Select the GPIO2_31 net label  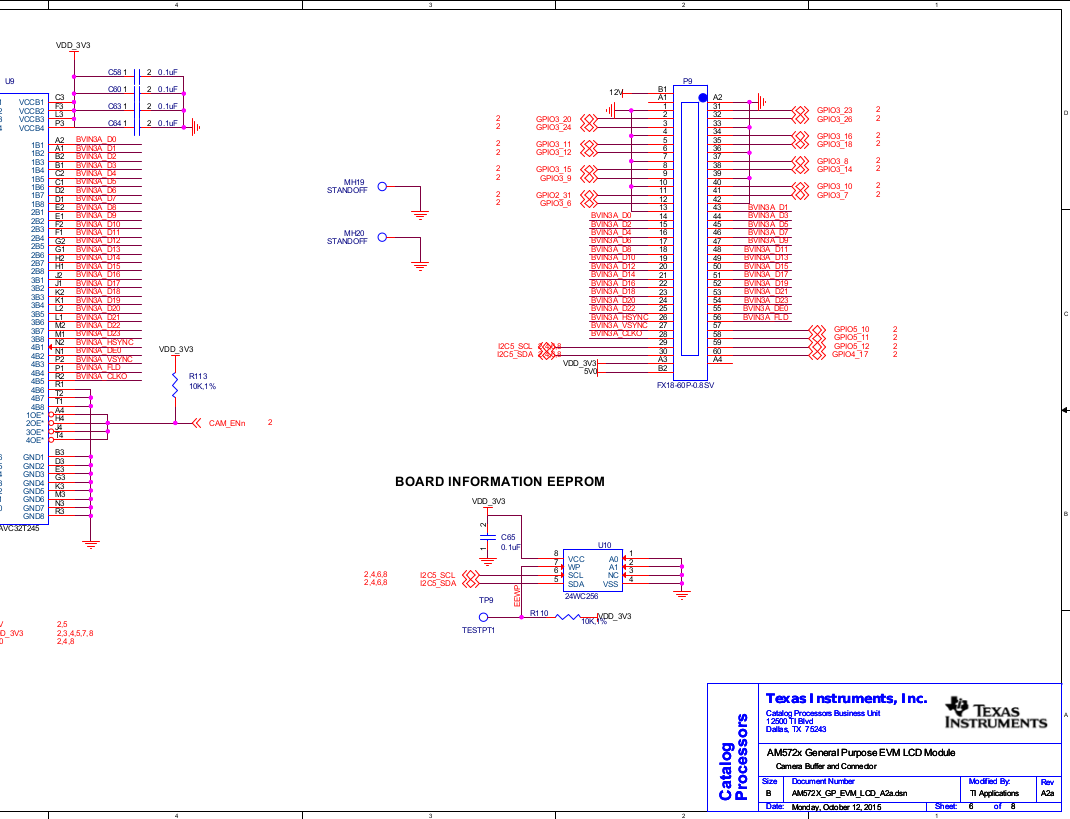(x=553, y=195)
